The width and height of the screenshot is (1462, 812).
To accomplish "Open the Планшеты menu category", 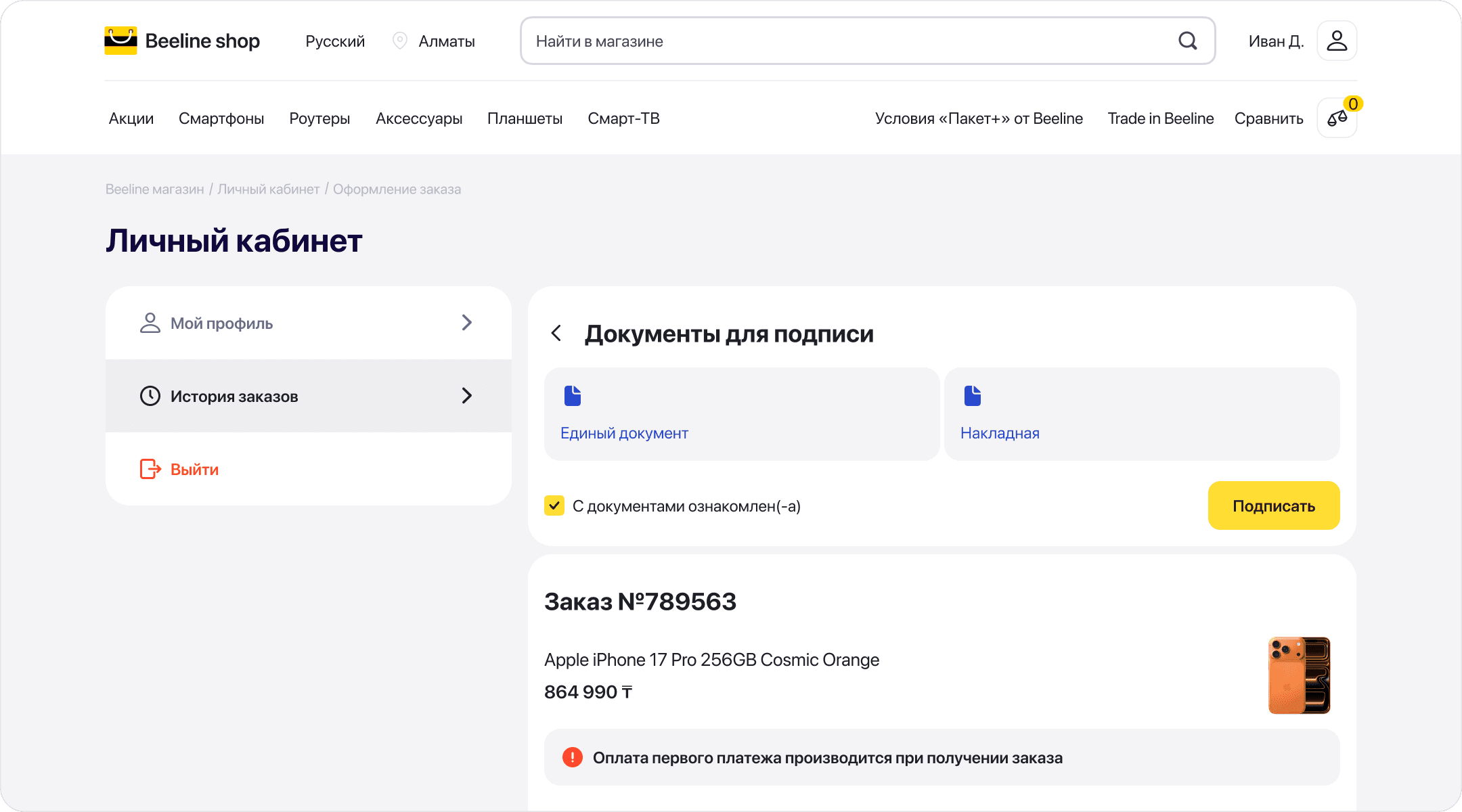I will (x=525, y=118).
